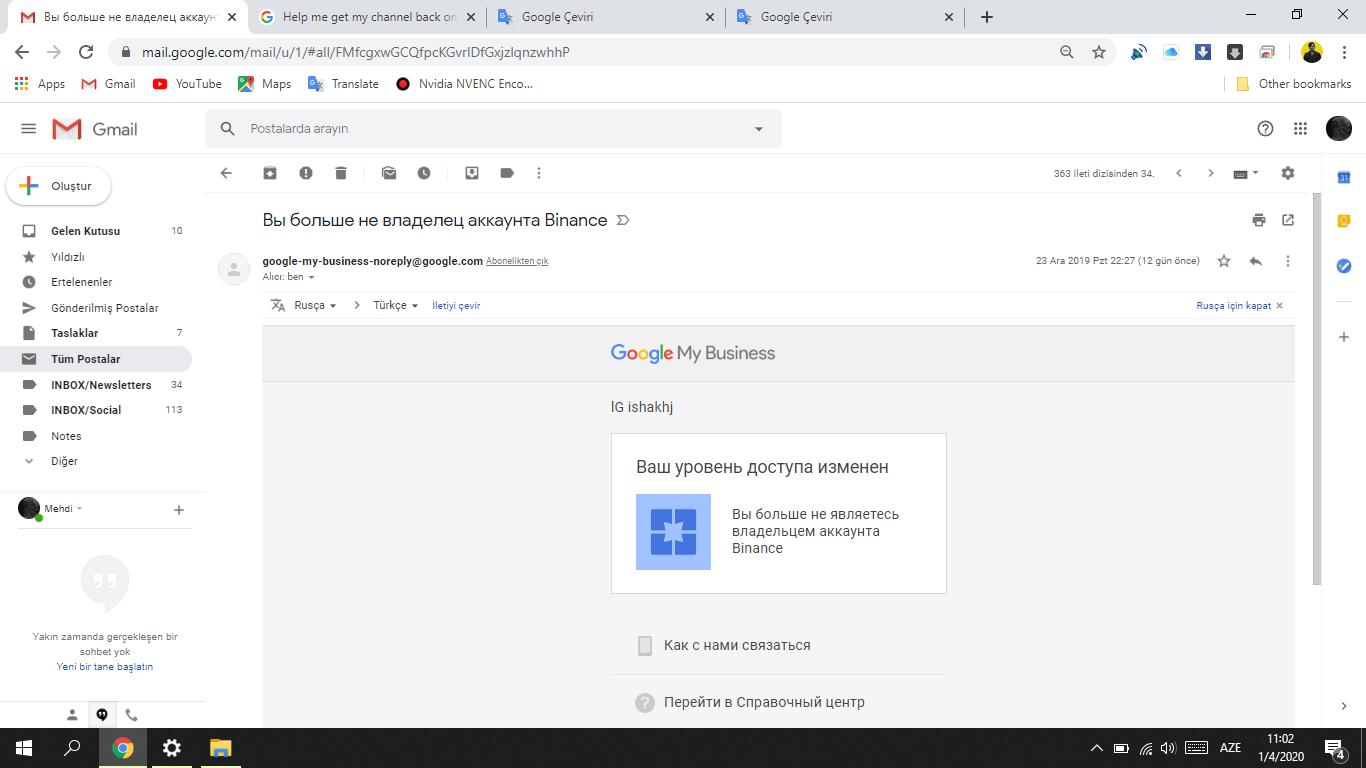Show the newer conversation arrow
Viewport: 1366px width, 768px height.
1179,173
